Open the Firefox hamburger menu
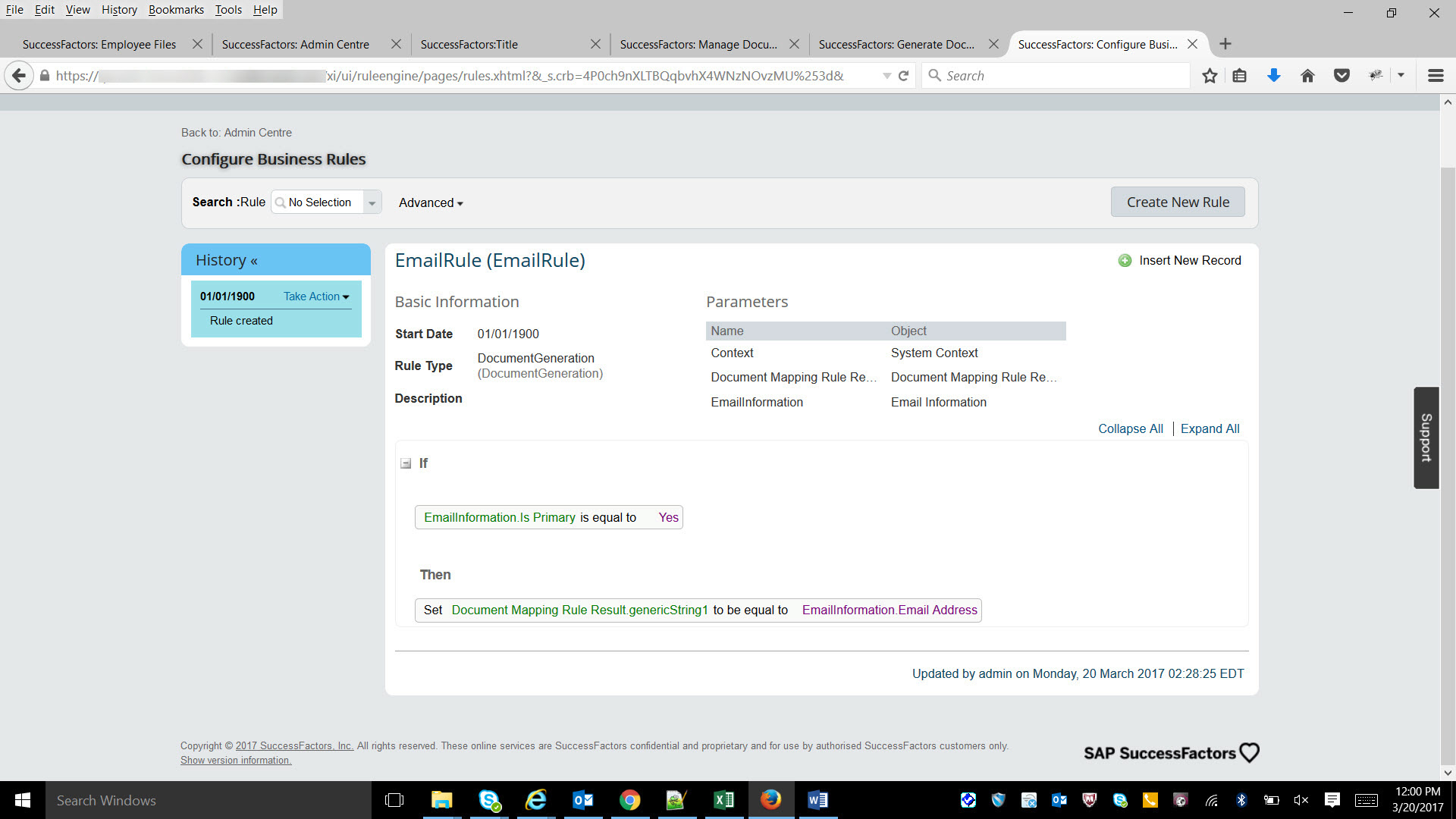Screen dimensions: 1456x819 1436,76
